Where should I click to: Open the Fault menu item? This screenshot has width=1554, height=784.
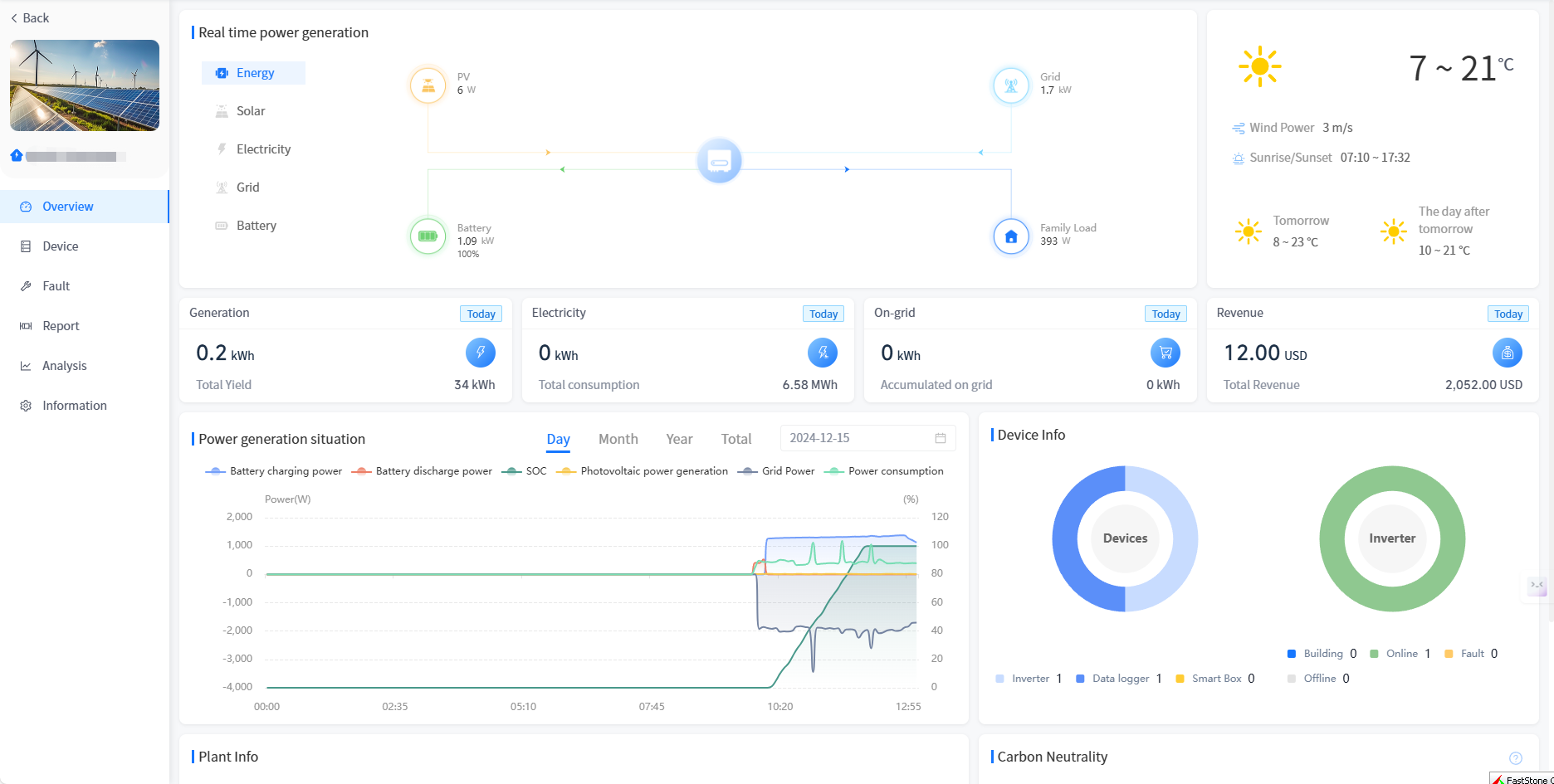click(56, 286)
